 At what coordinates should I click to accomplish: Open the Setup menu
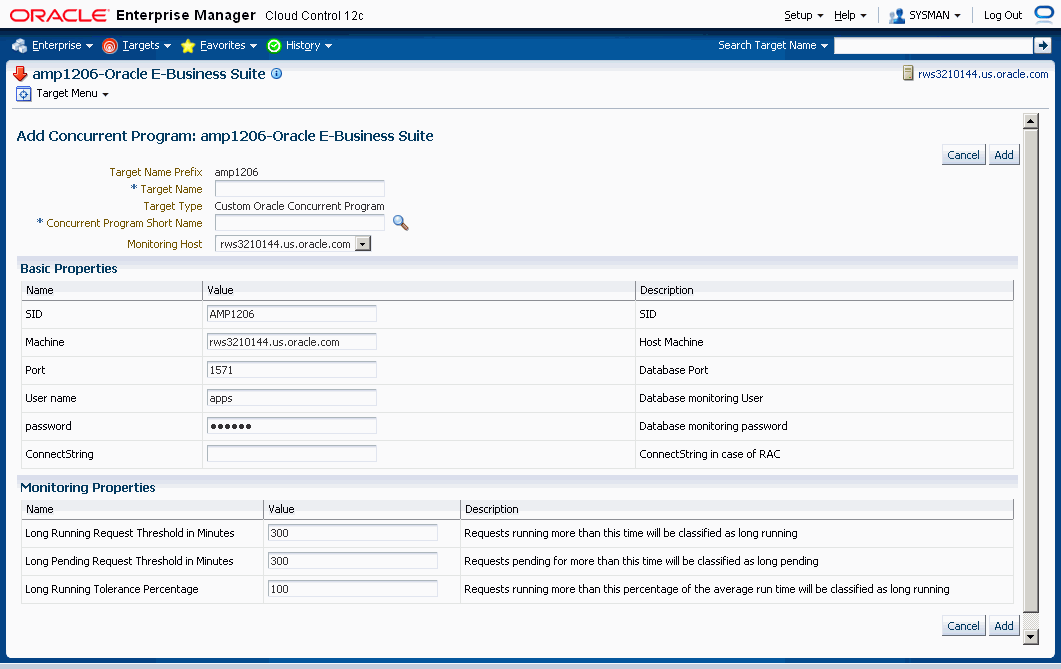pos(803,15)
